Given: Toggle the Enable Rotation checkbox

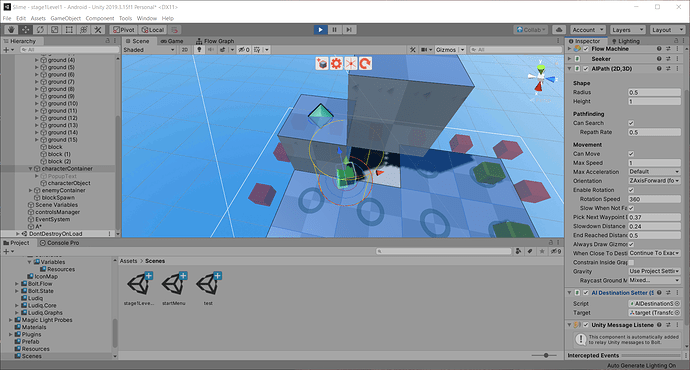Looking at the screenshot, I should pyautogui.click(x=631, y=190).
